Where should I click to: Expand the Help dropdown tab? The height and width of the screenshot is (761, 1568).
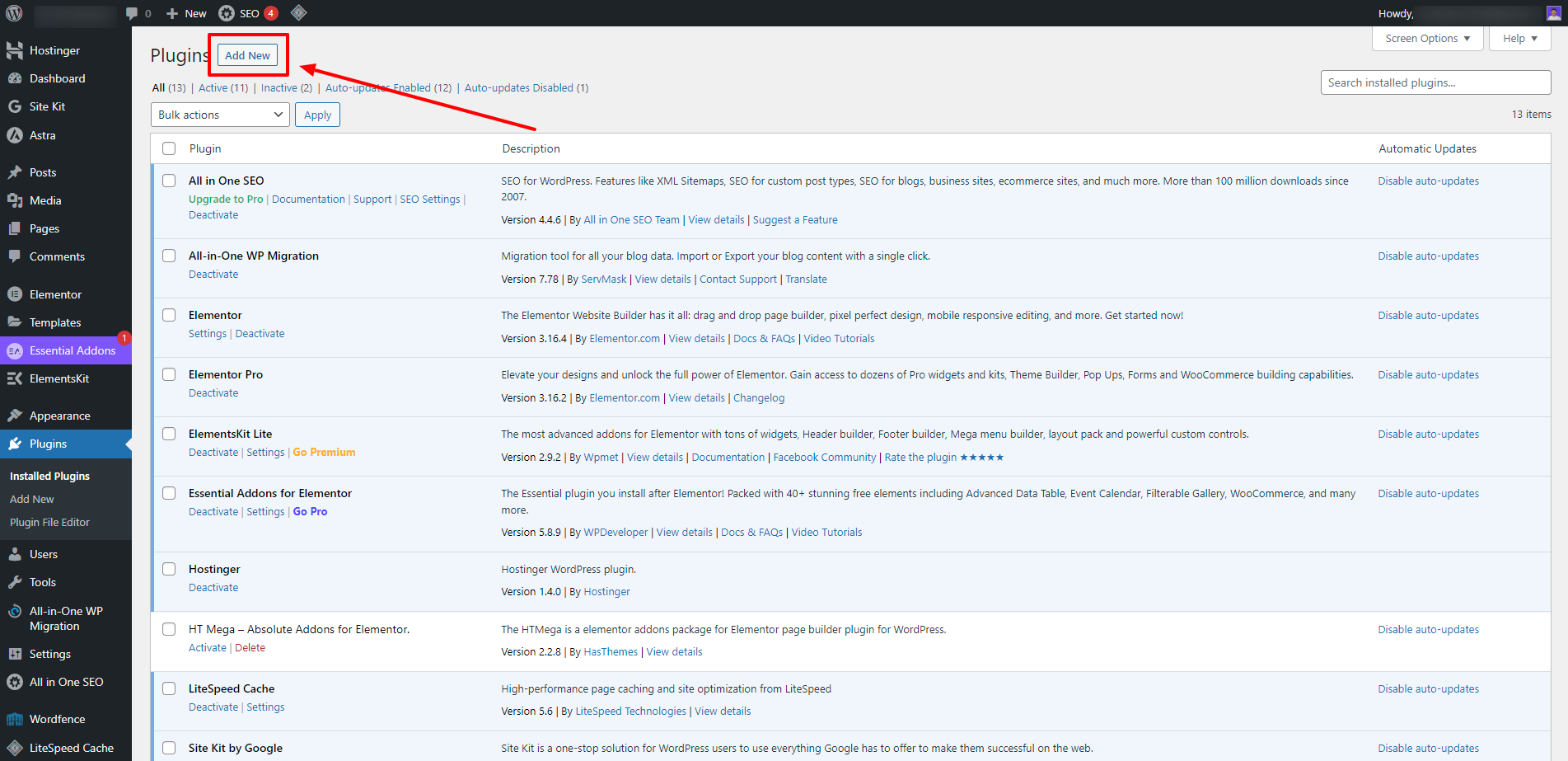(x=1519, y=39)
